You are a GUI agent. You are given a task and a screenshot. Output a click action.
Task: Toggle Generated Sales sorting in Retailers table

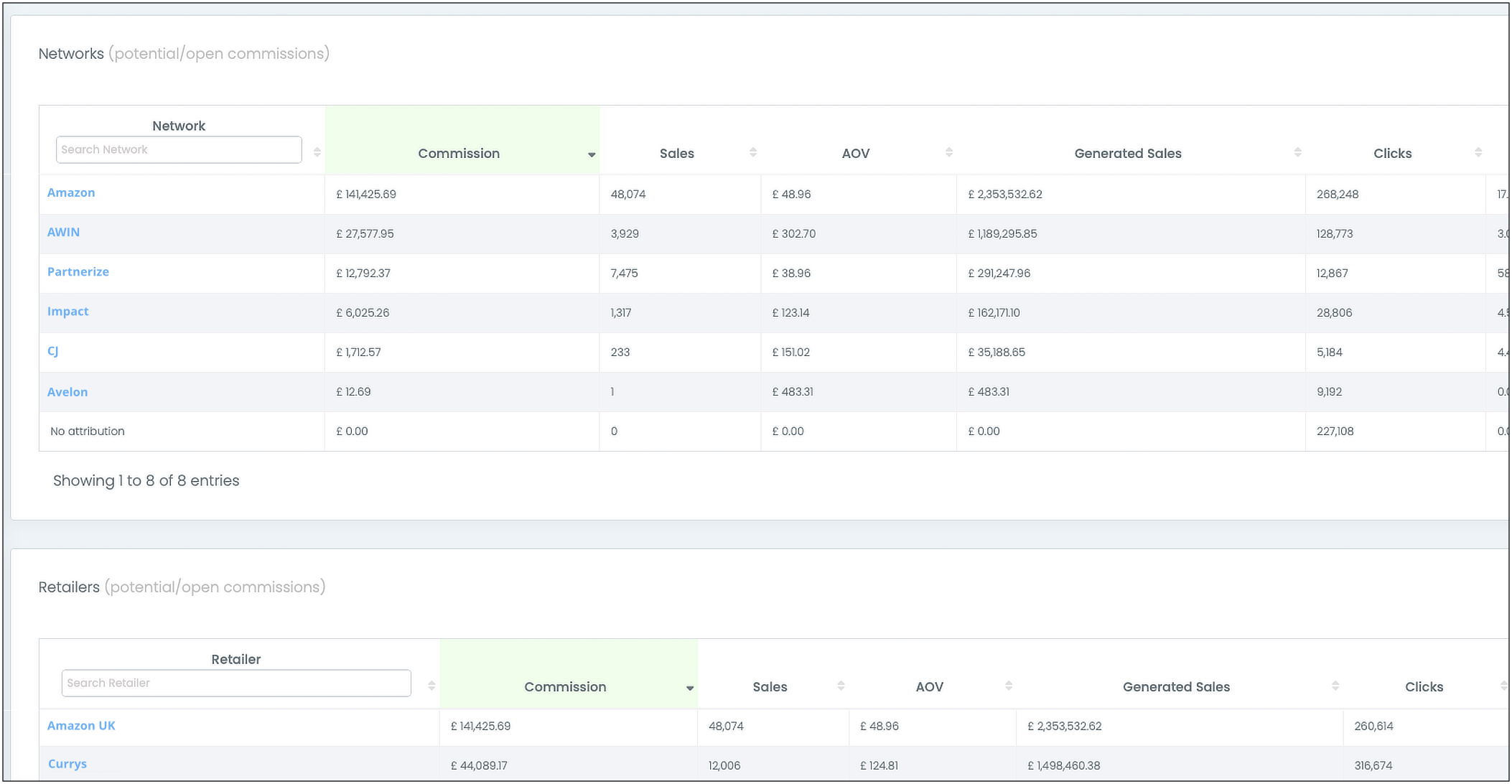[1336, 685]
